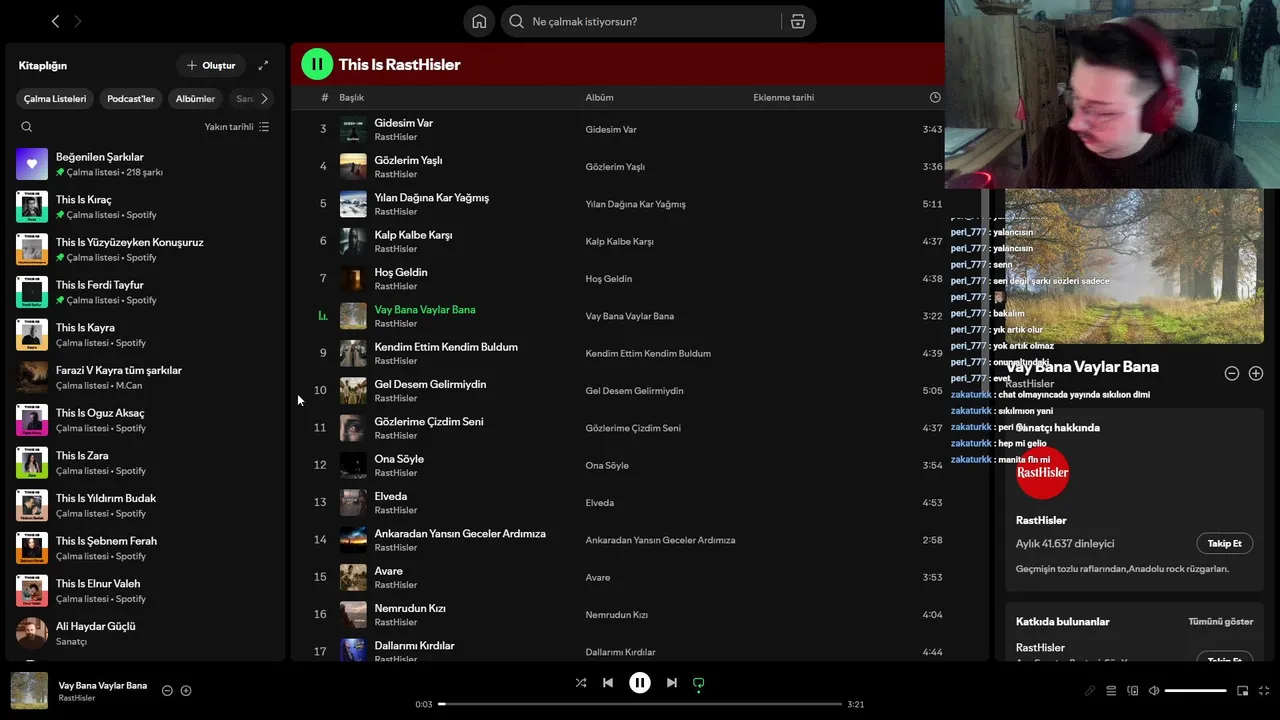Mute the volume speaker icon
The width and height of the screenshot is (1280, 720).
click(x=1154, y=690)
